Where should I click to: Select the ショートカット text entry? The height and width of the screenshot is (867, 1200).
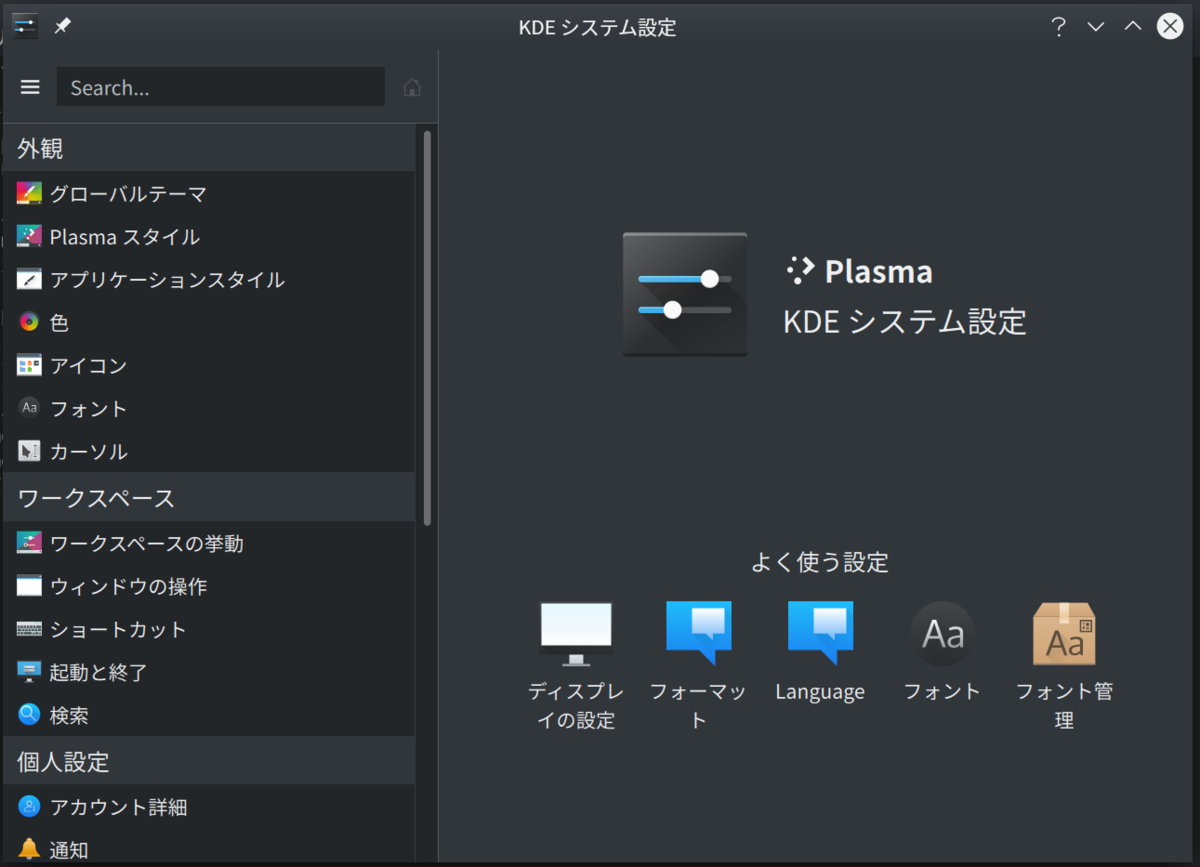(118, 629)
